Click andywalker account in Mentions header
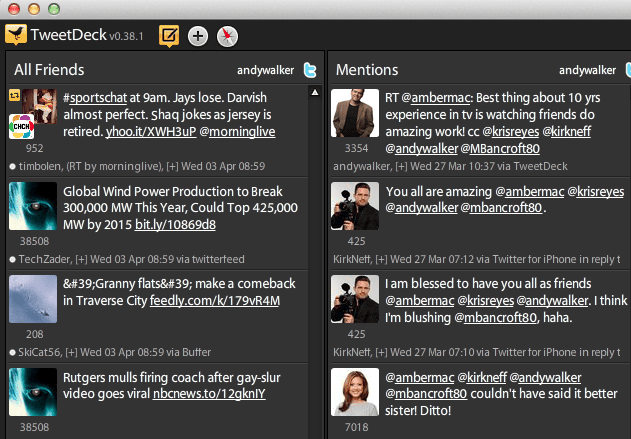 (588, 70)
